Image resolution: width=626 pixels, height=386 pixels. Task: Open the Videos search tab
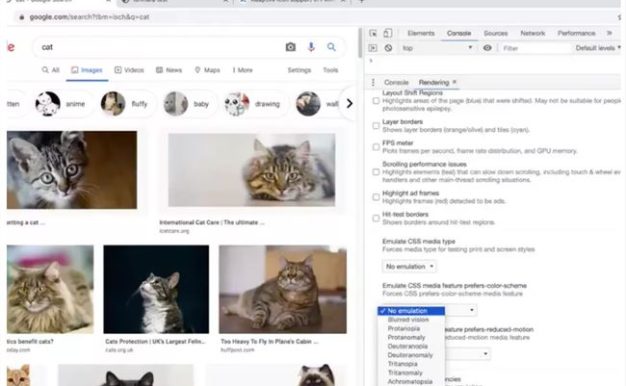click(x=129, y=70)
